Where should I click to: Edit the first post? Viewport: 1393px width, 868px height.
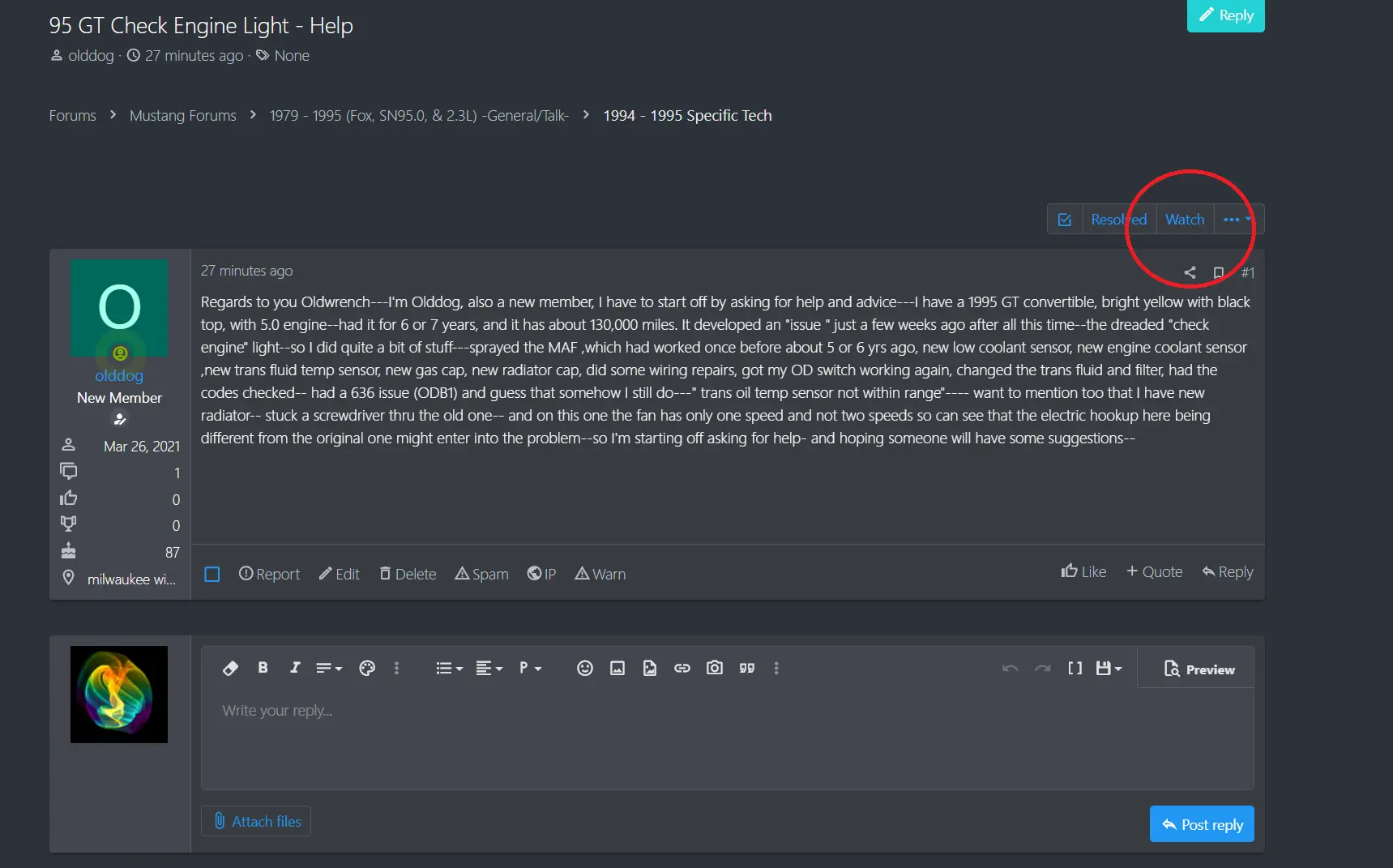pyautogui.click(x=339, y=574)
